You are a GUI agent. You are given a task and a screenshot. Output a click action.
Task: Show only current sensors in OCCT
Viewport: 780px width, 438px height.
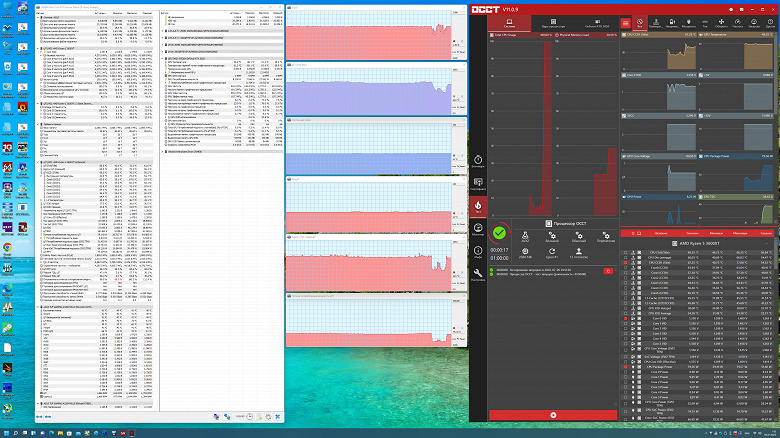[705, 23]
